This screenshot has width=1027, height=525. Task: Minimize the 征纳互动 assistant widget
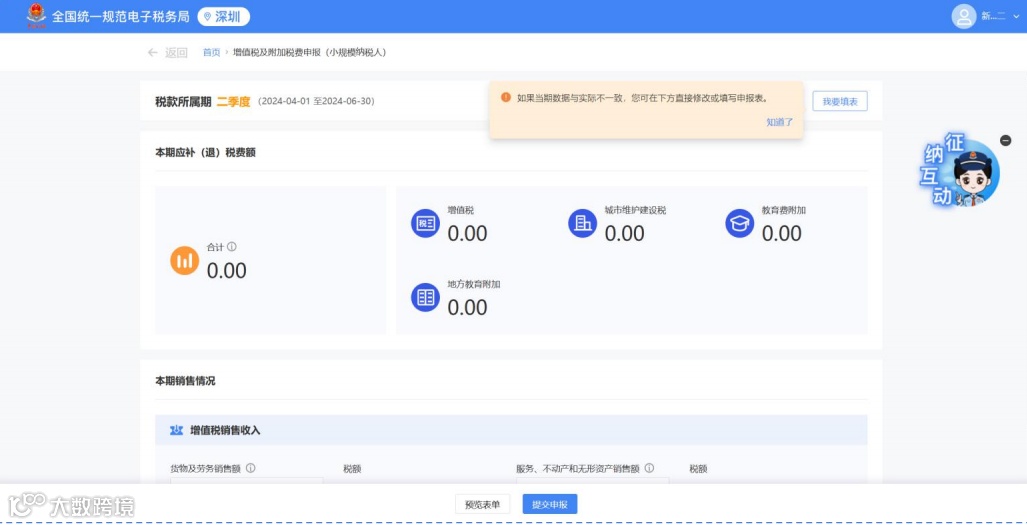coord(1005,140)
